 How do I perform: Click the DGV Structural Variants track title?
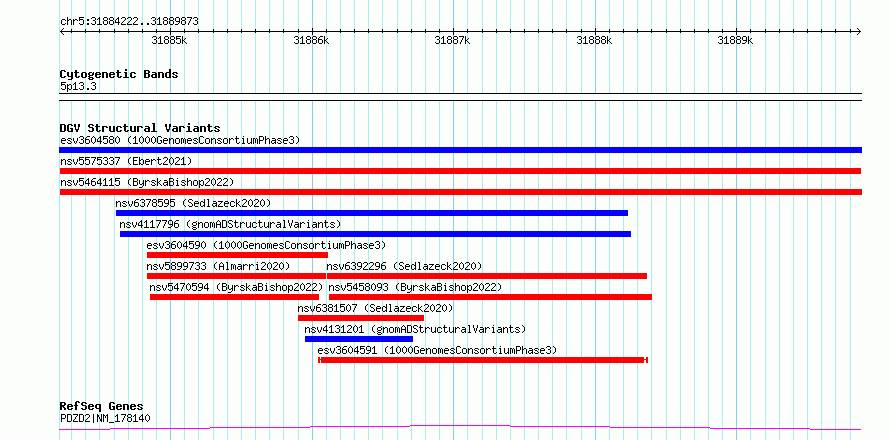(140, 128)
